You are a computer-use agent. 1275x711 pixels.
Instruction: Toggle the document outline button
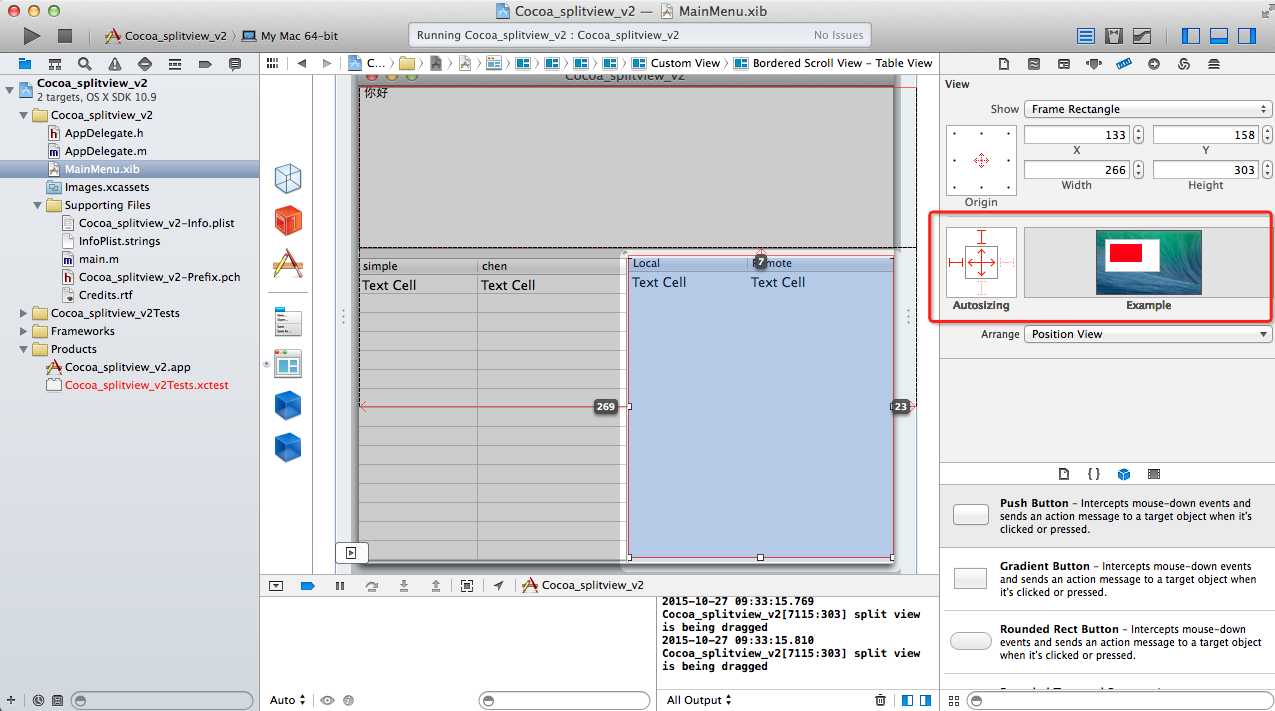(x=351, y=552)
